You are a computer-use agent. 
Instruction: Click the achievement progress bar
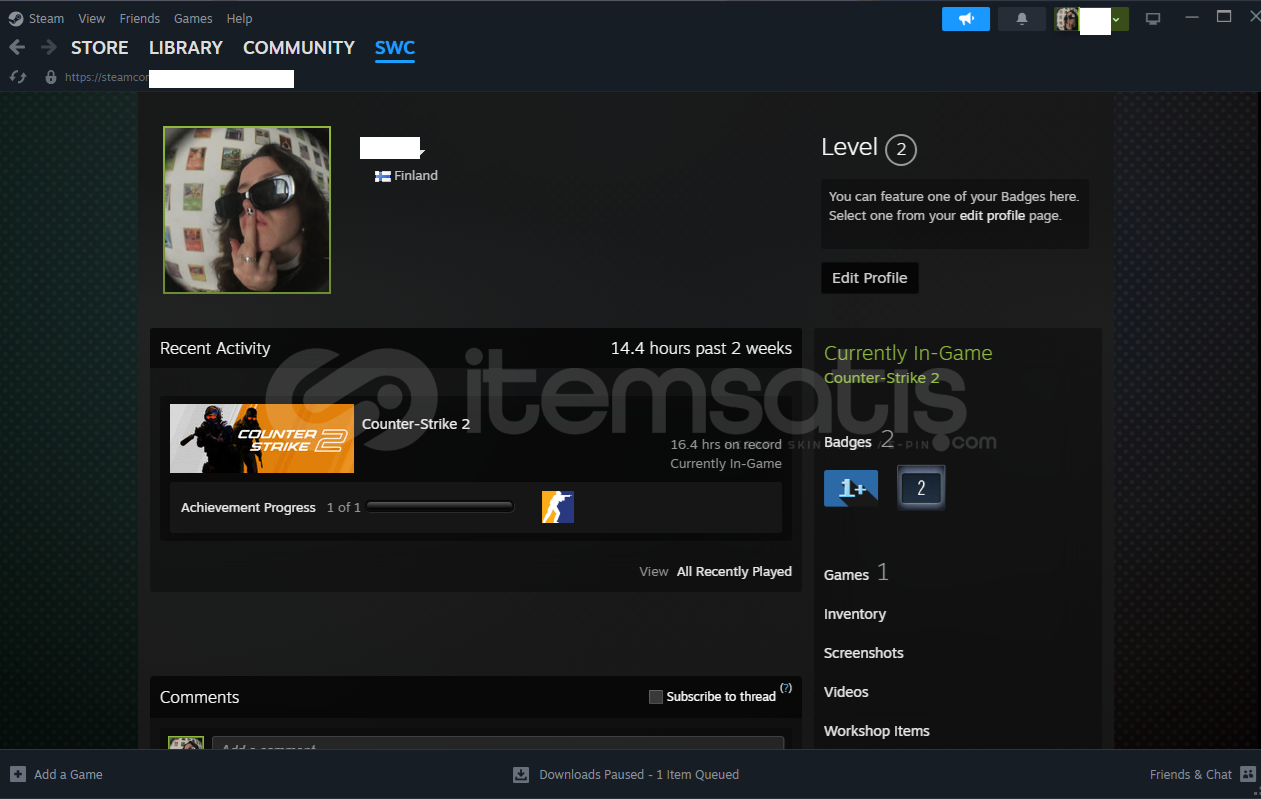(441, 508)
